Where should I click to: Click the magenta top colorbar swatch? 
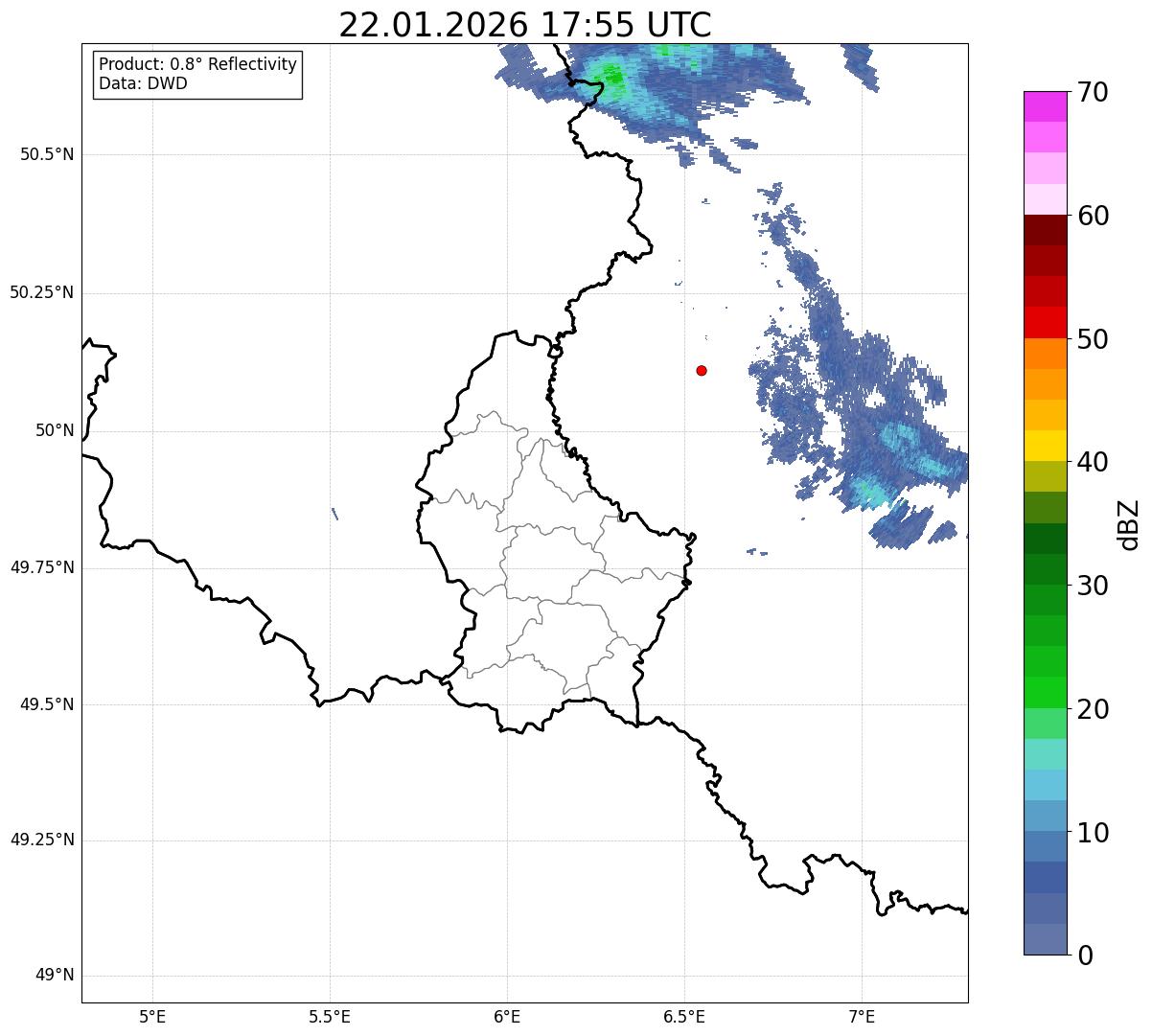tap(1045, 106)
